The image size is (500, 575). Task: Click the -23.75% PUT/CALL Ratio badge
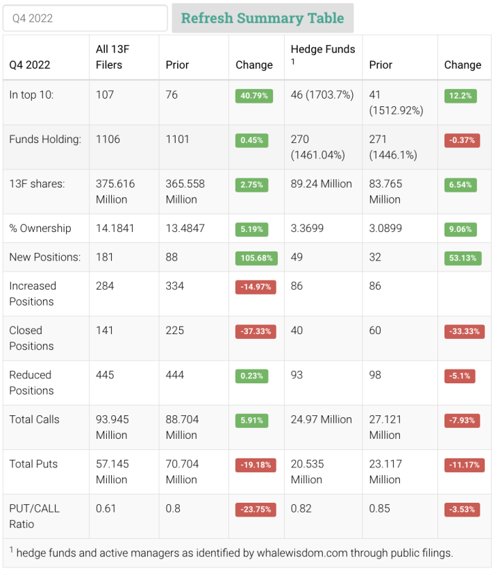tap(255, 509)
